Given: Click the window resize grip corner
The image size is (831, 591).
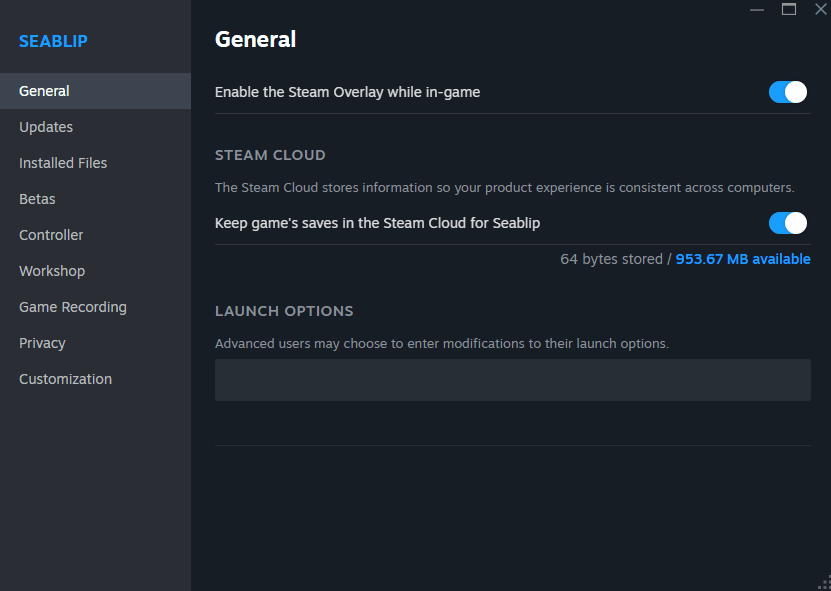Looking at the screenshot, I should 825,584.
